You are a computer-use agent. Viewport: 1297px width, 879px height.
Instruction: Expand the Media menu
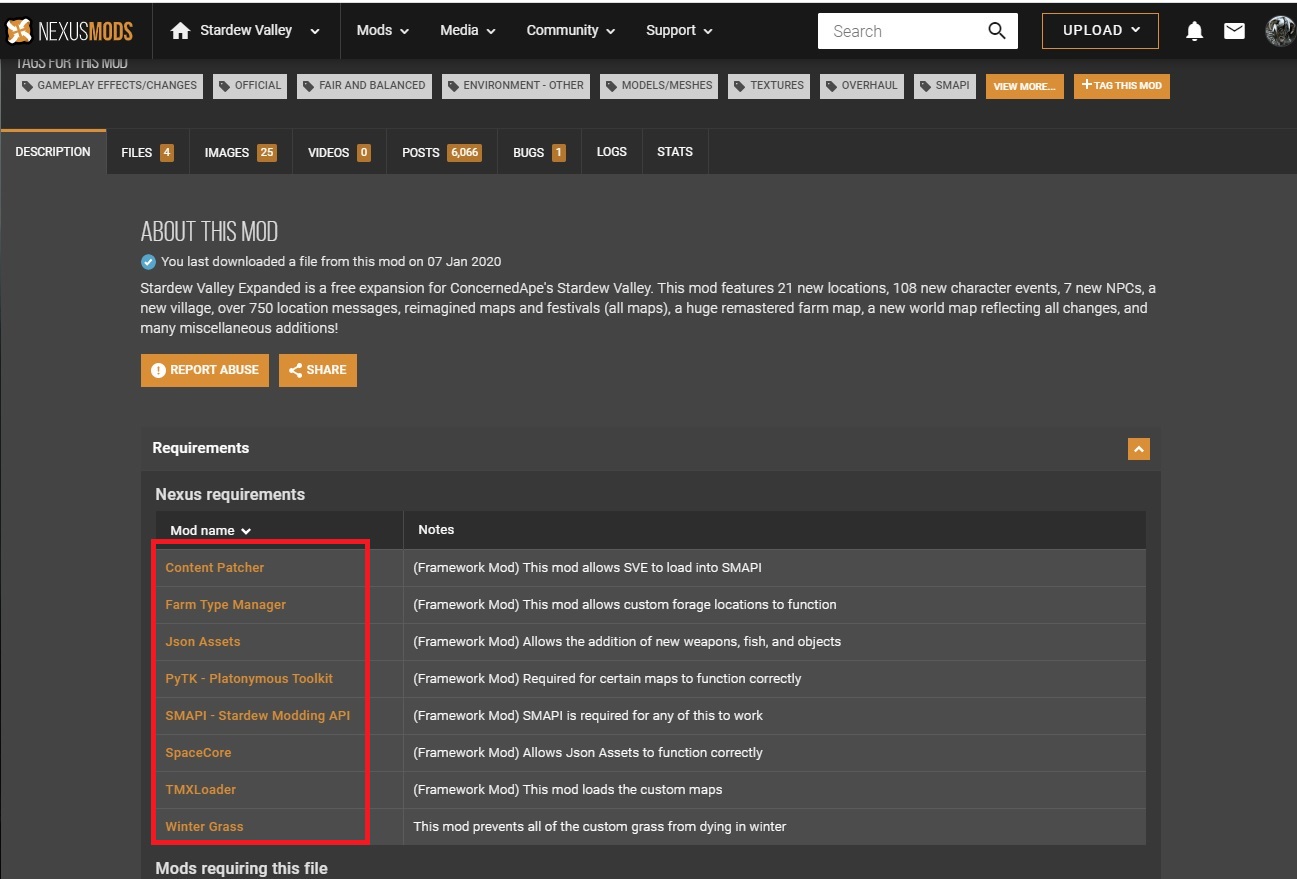click(x=468, y=31)
